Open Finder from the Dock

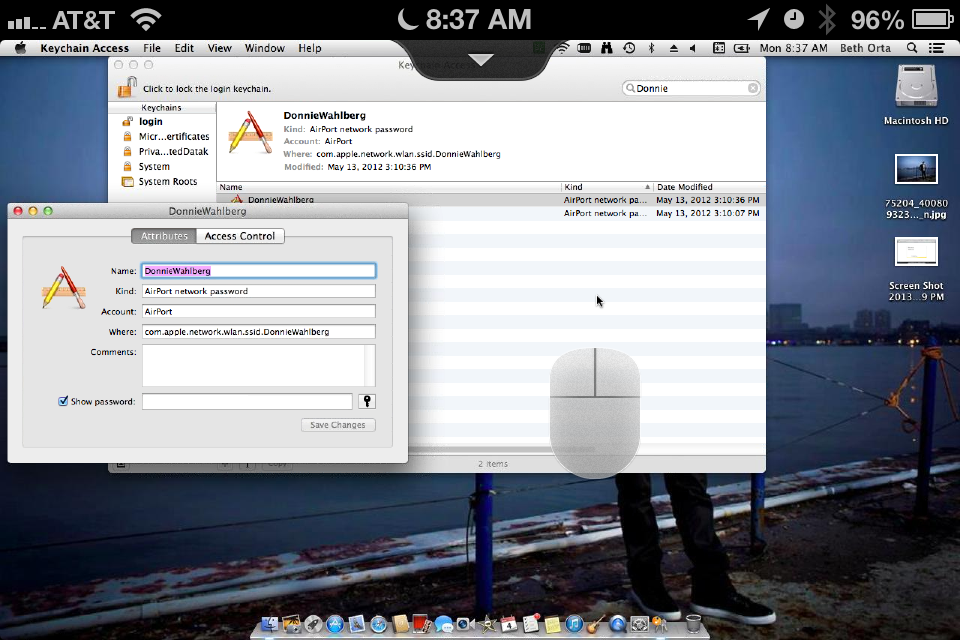[x=269, y=624]
